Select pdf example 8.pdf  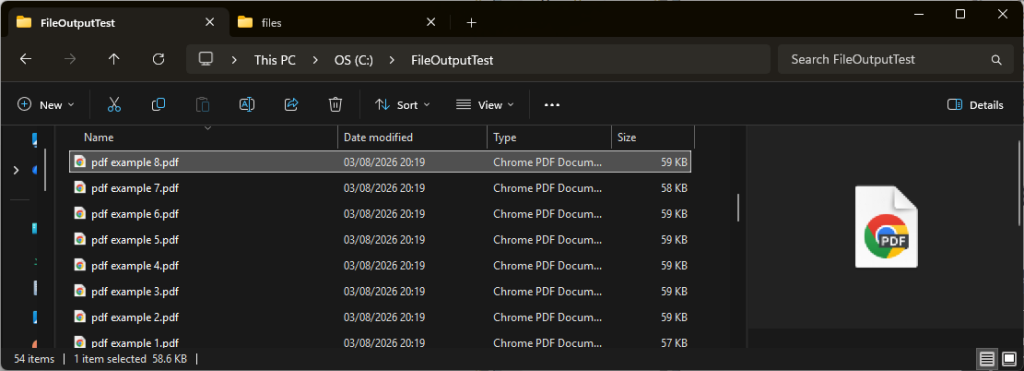point(380,162)
